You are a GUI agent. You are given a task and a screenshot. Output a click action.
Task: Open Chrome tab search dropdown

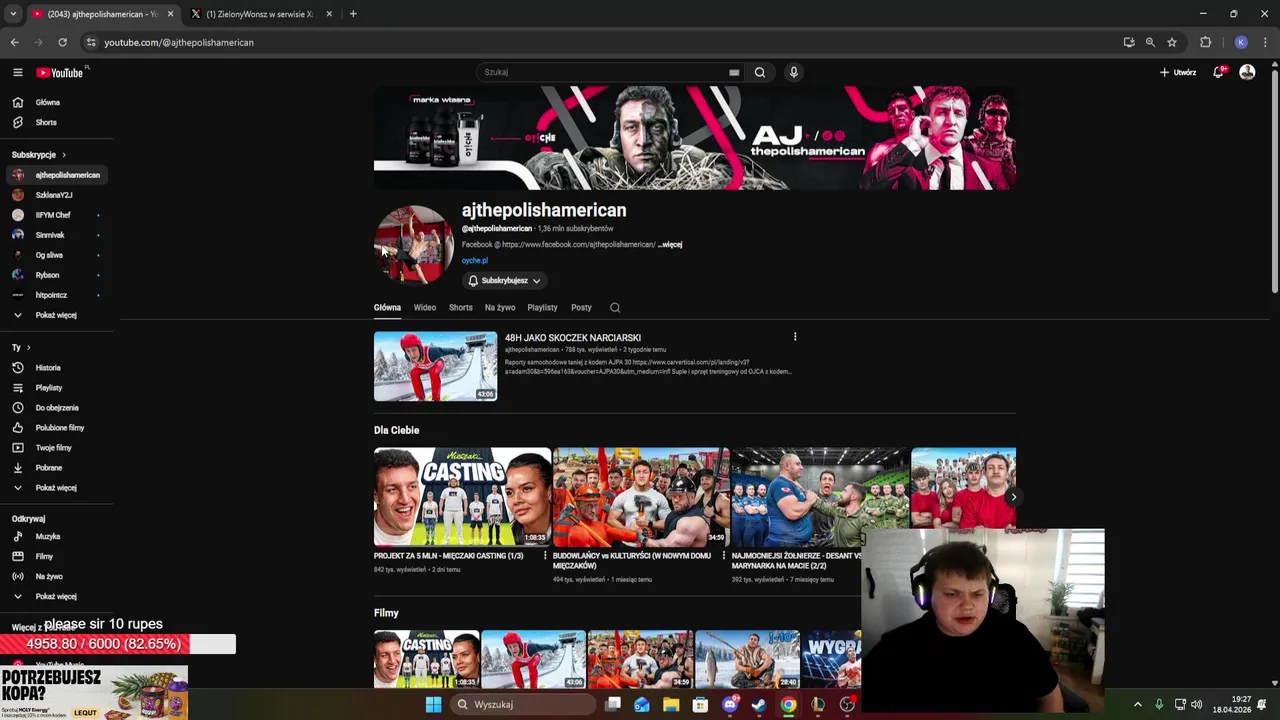13,14
